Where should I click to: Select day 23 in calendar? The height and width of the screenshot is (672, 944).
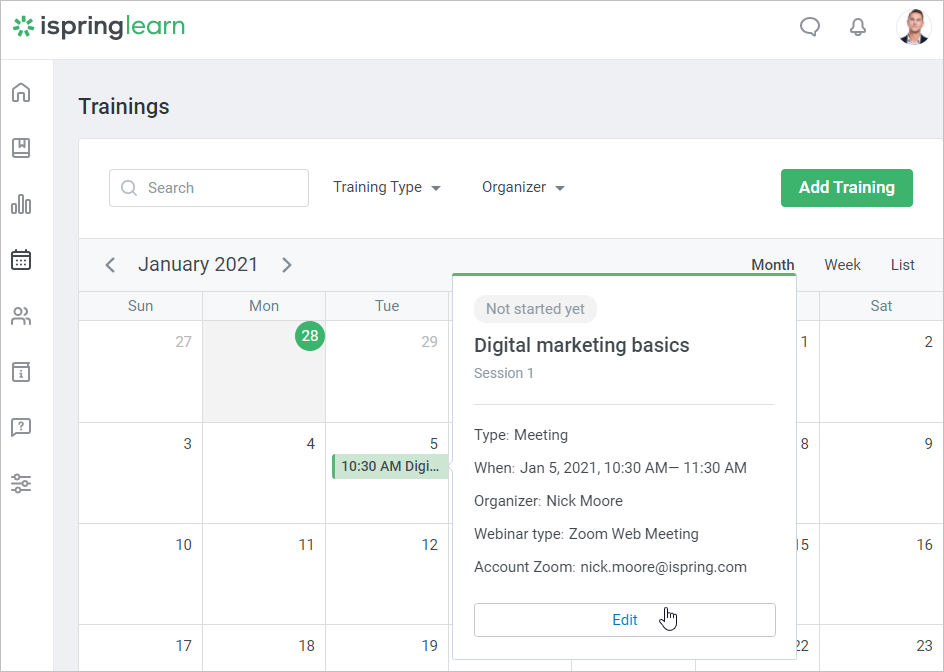click(925, 646)
